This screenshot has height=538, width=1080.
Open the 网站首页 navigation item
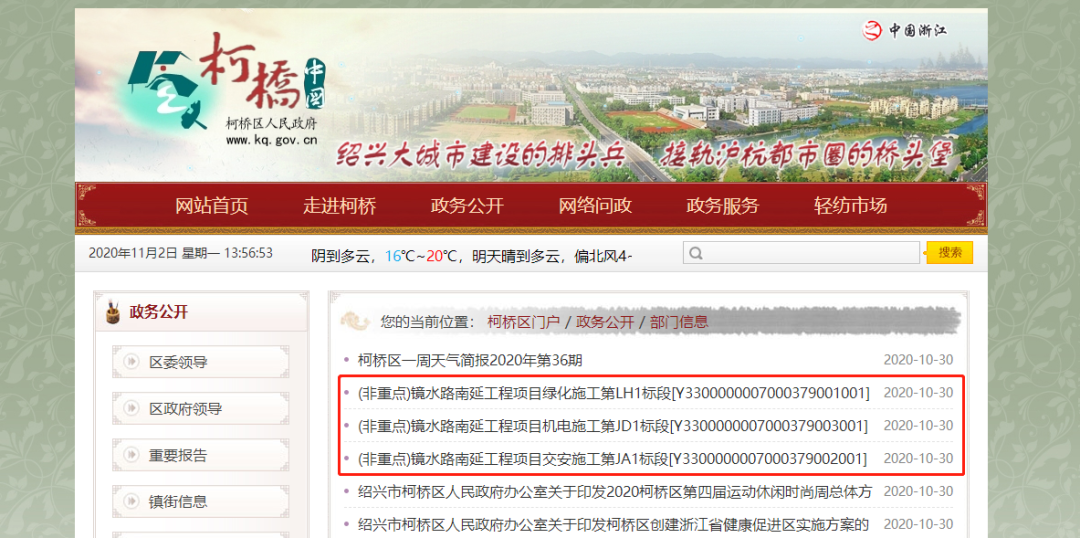click(x=211, y=205)
